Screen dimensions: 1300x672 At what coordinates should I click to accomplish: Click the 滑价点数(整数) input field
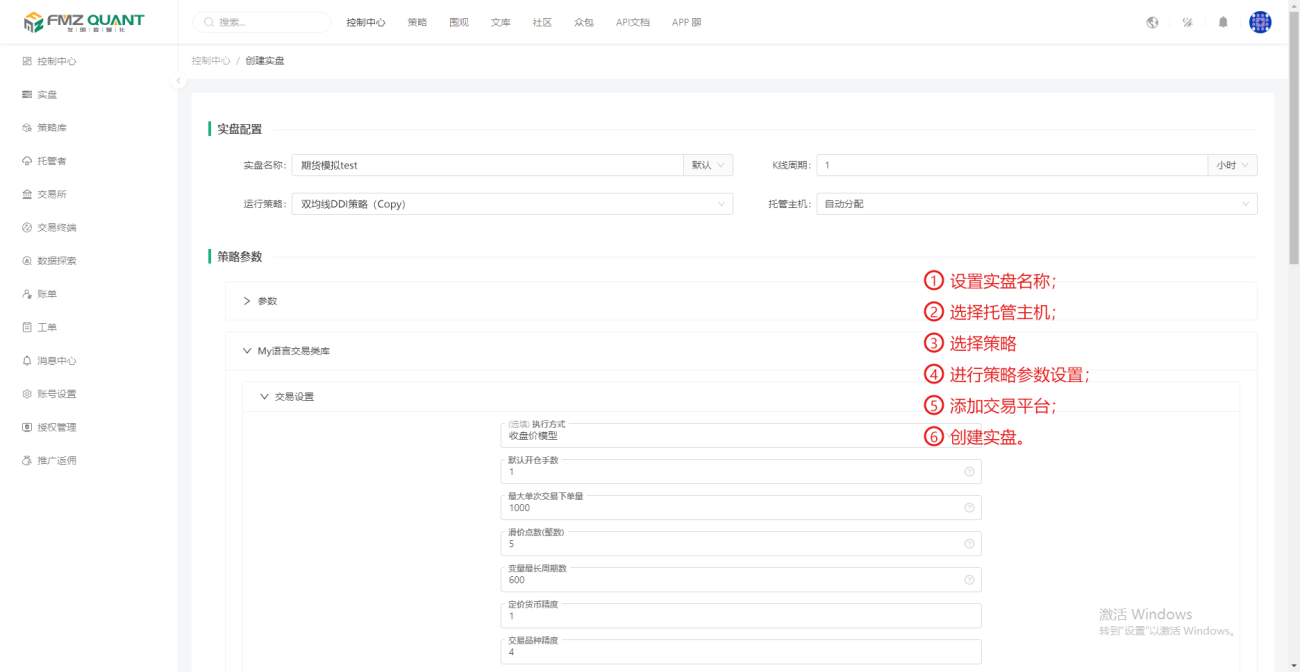(x=741, y=543)
